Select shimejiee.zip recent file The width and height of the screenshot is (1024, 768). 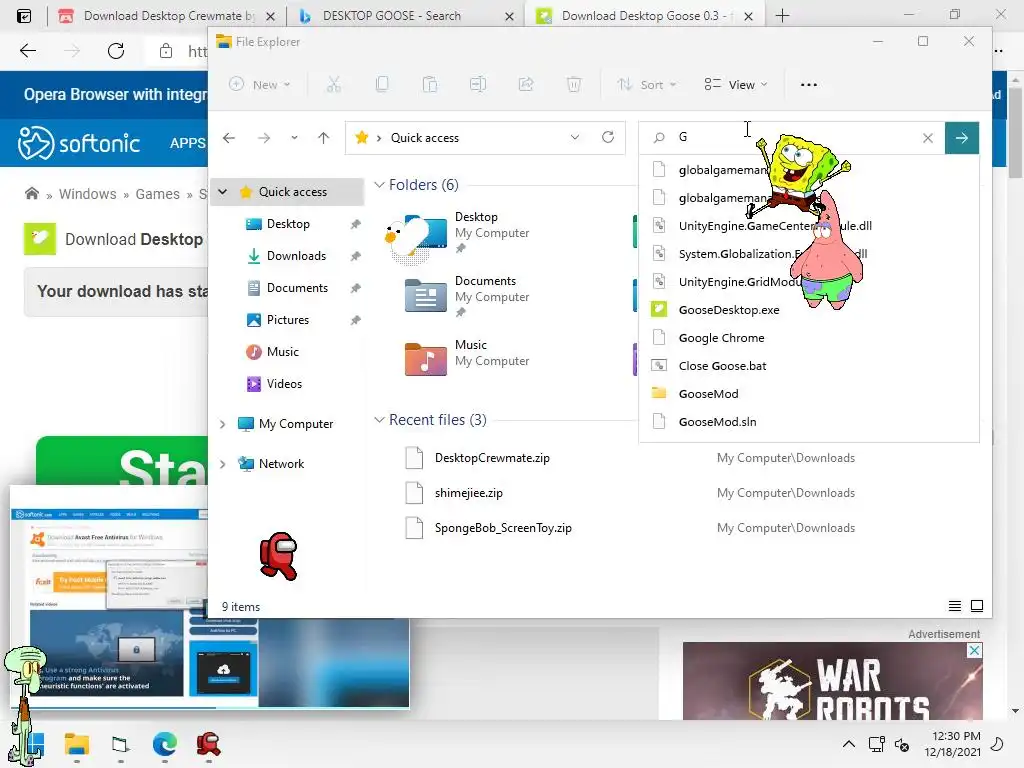(469, 493)
